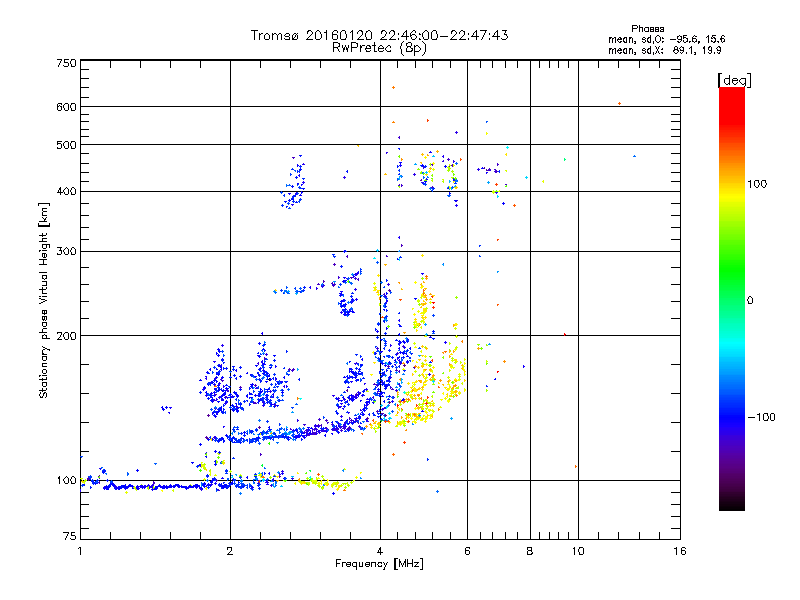Click the 'mean, sd,O: -95.6, 15.6' line
The image size is (800, 600).
[666, 39]
